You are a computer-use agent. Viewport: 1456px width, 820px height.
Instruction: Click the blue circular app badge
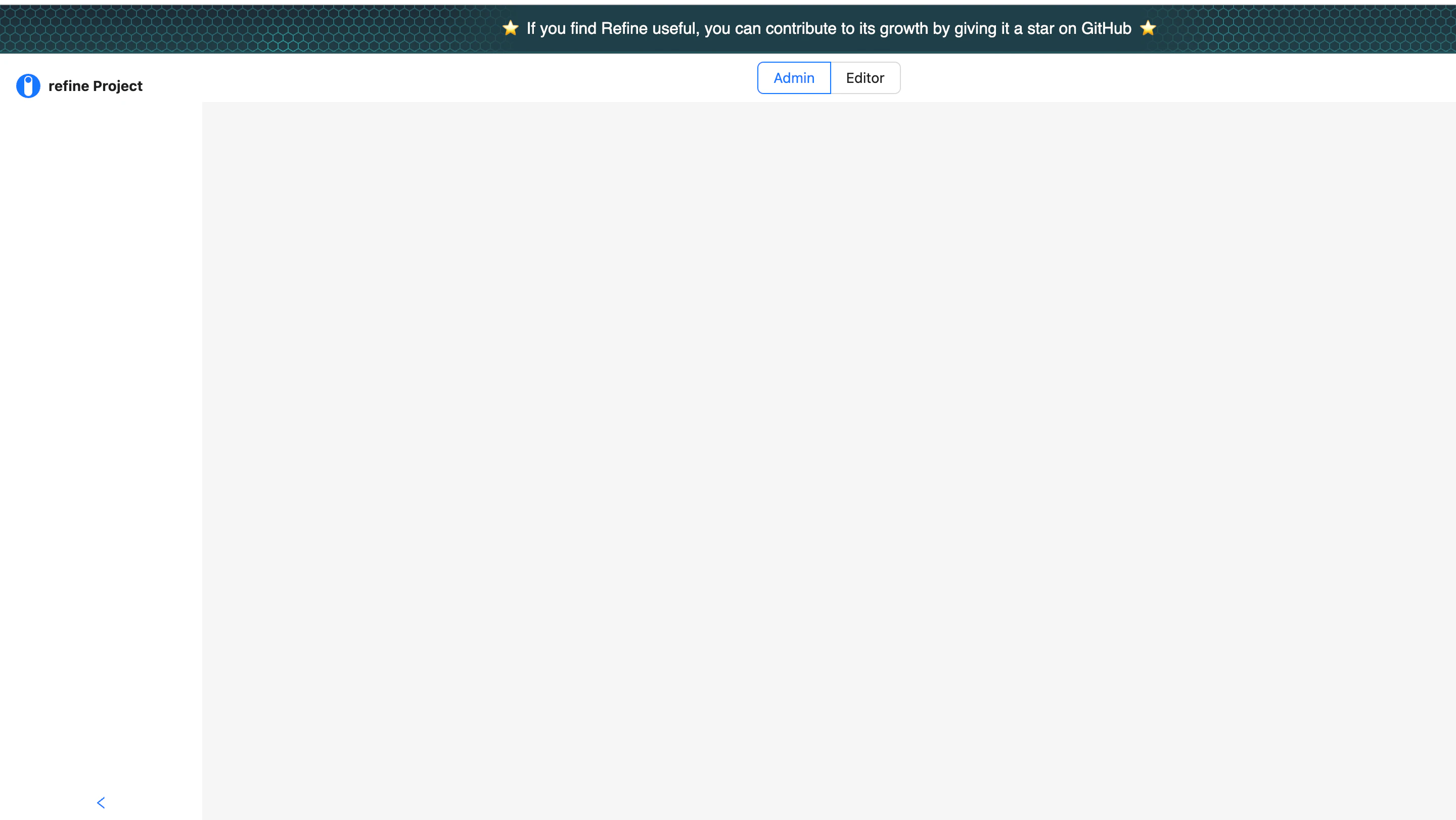28,85
